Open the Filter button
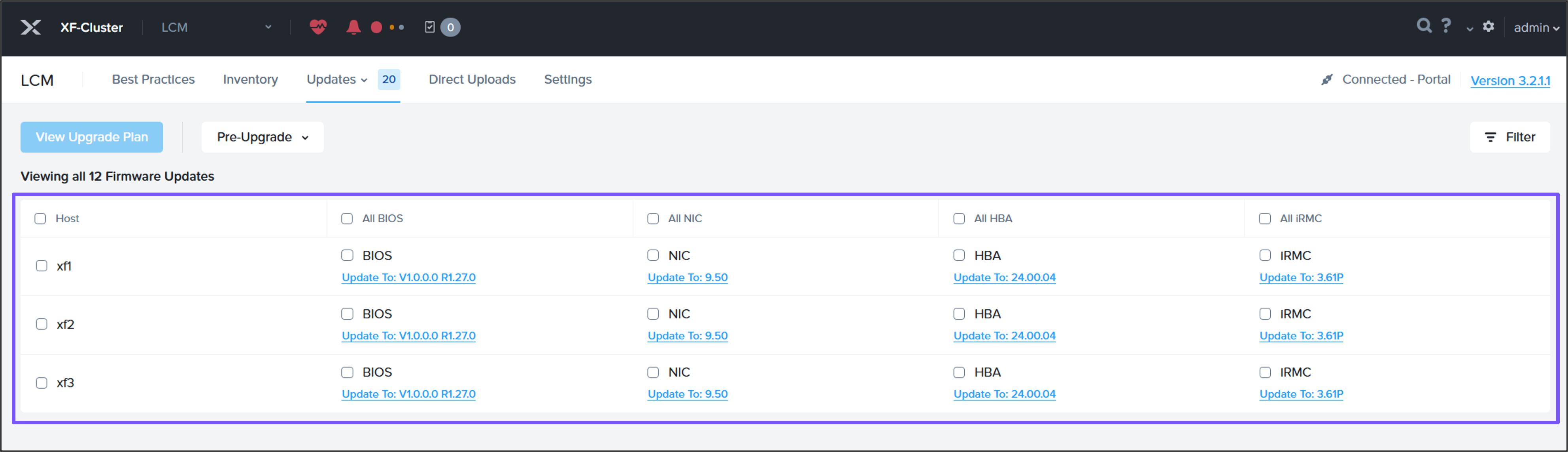Screen dimensions: 1568x452 click(1509, 137)
